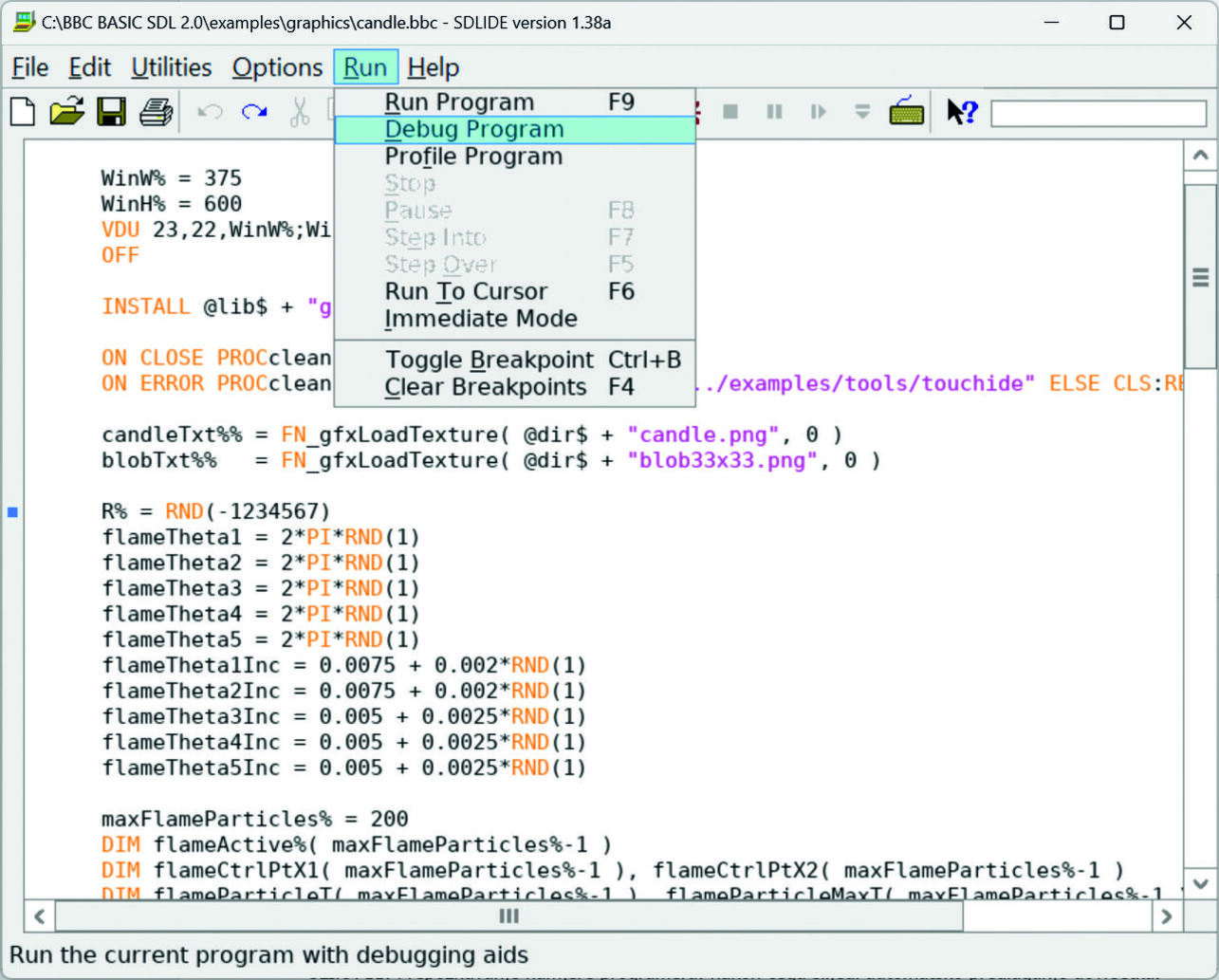This screenshot has height=980, width=1219.
Task: Click the OFF keyword line
Action: (x=120, y=255)
